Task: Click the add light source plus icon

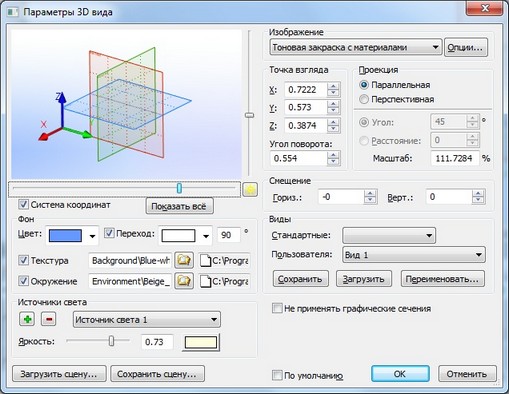Action: [27, 319]
